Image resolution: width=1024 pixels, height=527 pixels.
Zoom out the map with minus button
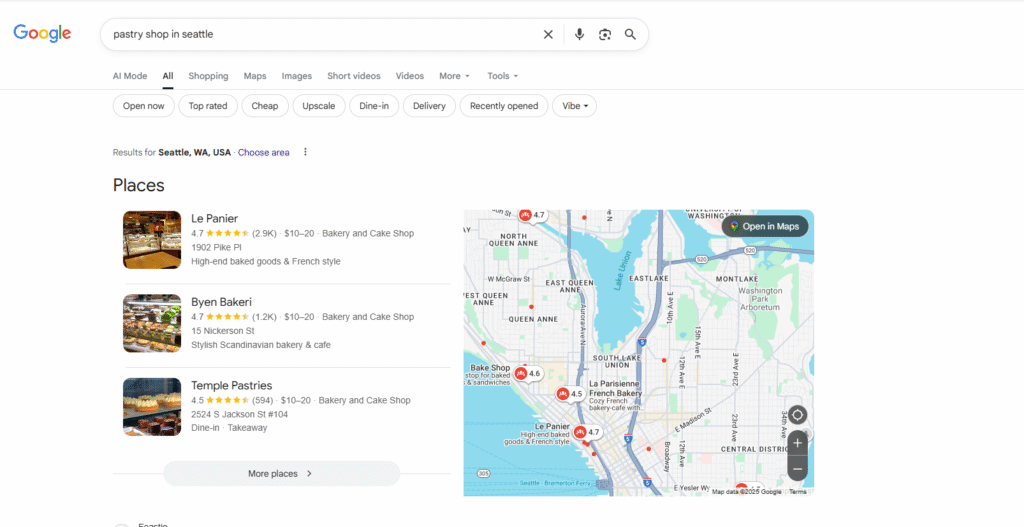797,468
